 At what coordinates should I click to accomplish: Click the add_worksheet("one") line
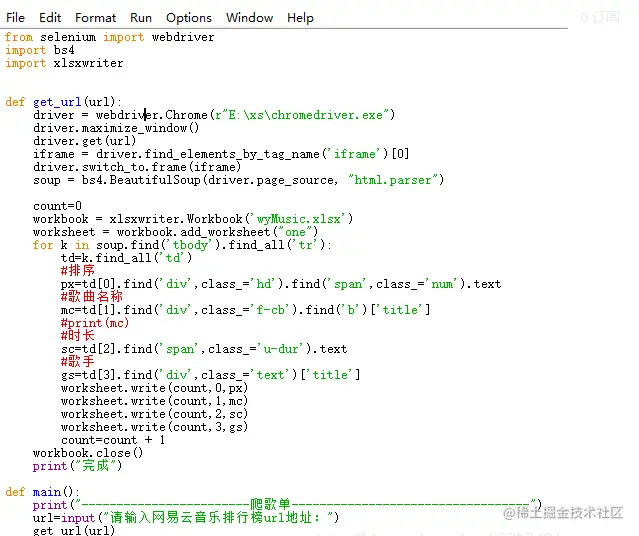tap(175, 232)
